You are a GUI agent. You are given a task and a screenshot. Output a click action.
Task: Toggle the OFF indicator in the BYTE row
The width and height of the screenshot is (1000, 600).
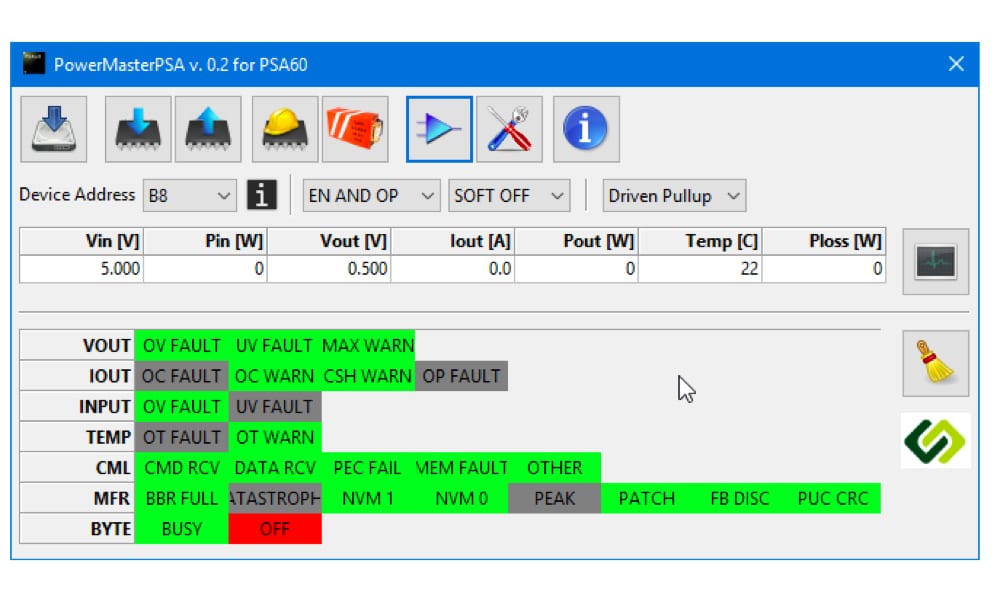(276, 529)
